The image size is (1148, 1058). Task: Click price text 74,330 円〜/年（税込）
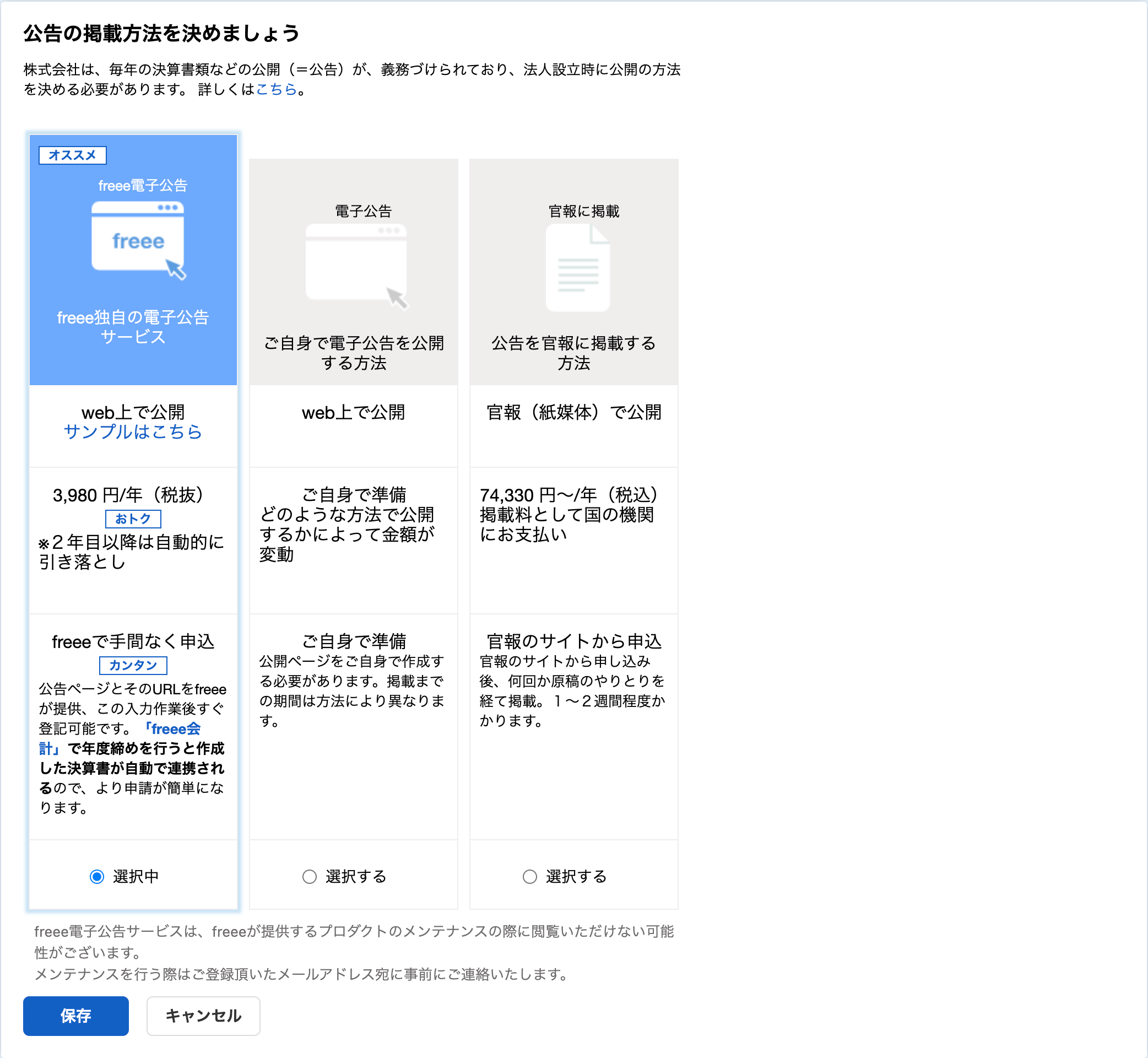coord(574,495)
